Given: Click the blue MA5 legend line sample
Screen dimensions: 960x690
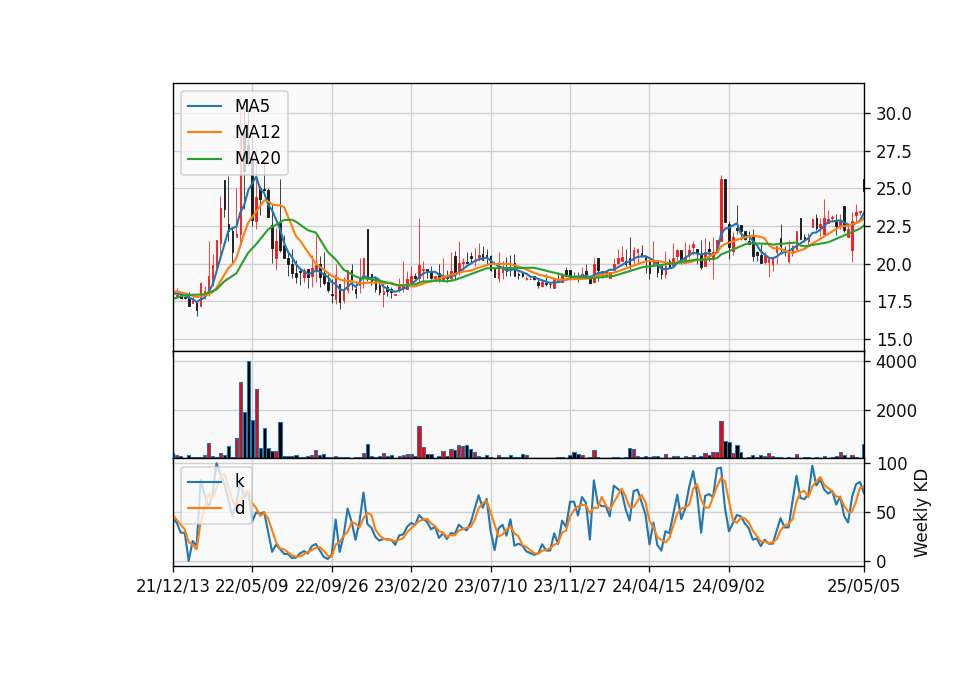Looking at the screenshot, I should (x=204, y=106).
